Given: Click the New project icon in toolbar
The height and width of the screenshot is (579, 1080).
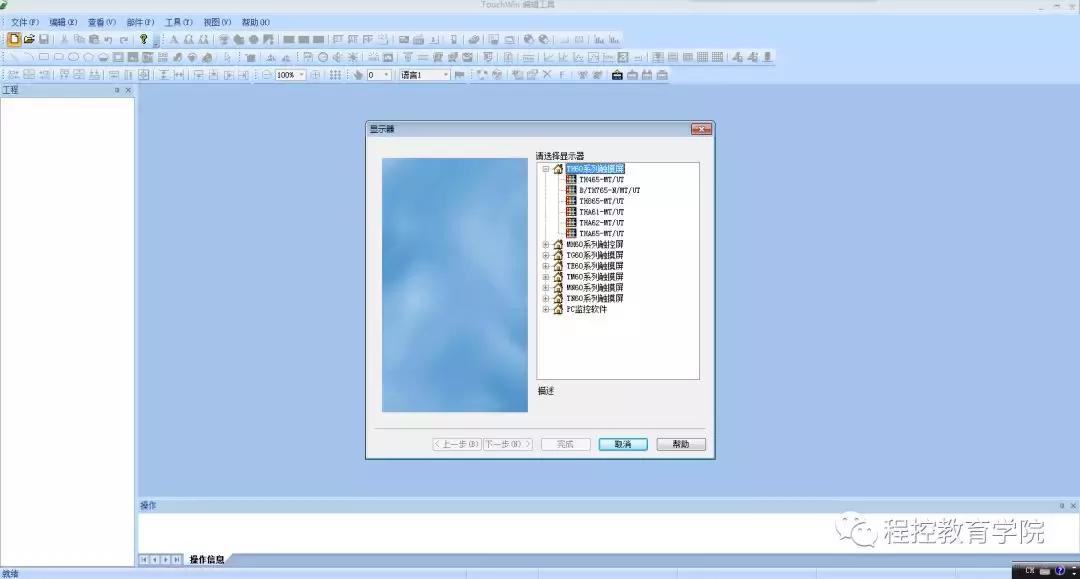Looking at the screenshot, I should [x=14, y=40].
